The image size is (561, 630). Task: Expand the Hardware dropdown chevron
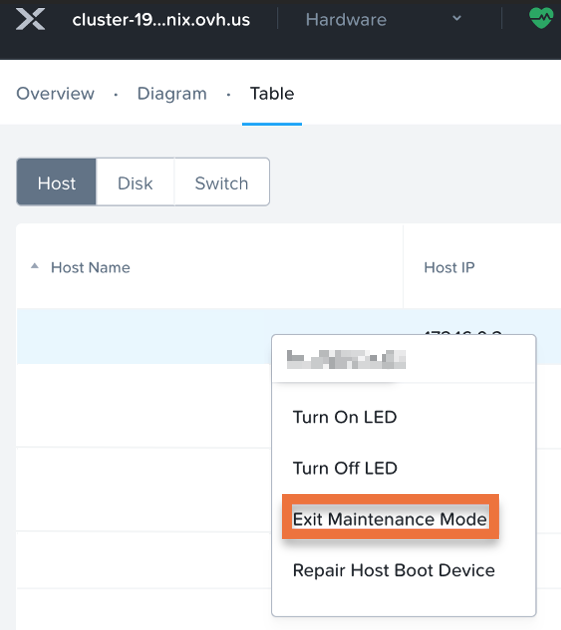click(457, 18)
